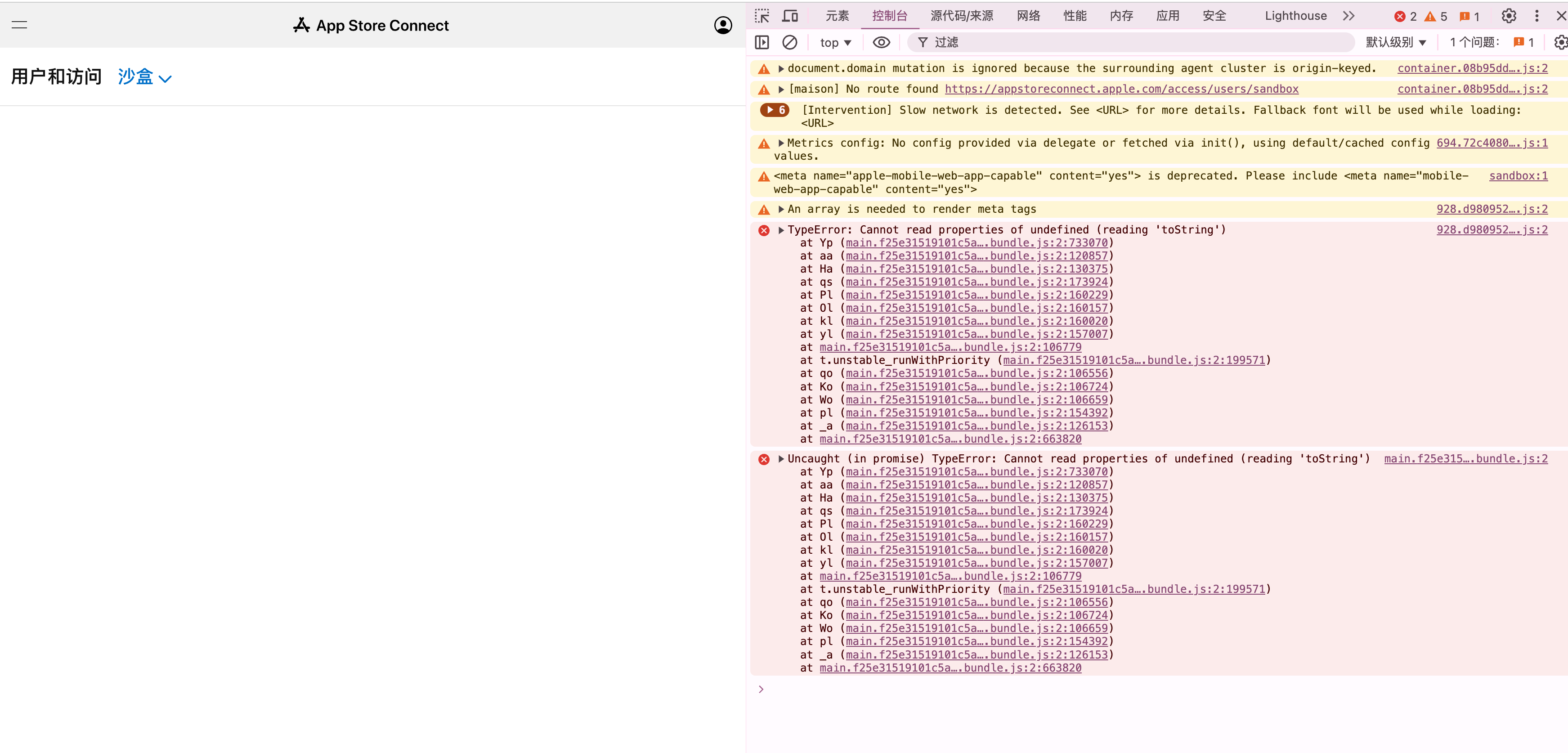Open the appstoreconnect sandbox URL link
The width and height of the screenshot is (1568, 753).
click(1121, 89)
